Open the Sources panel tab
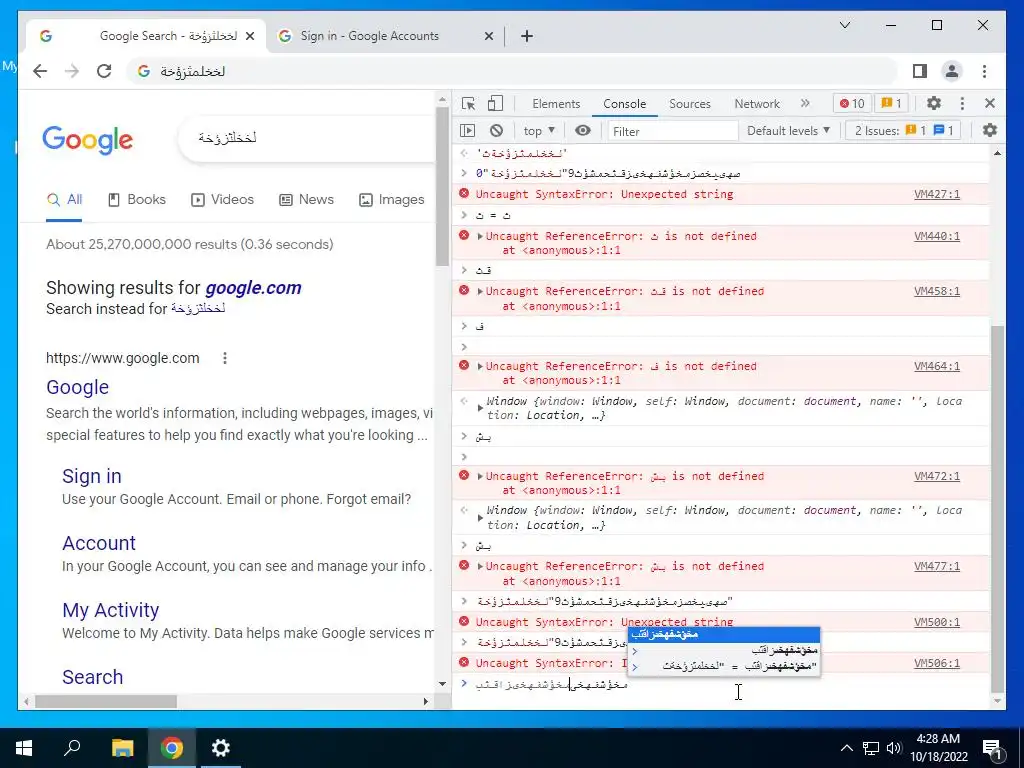 tap(690, 104)
